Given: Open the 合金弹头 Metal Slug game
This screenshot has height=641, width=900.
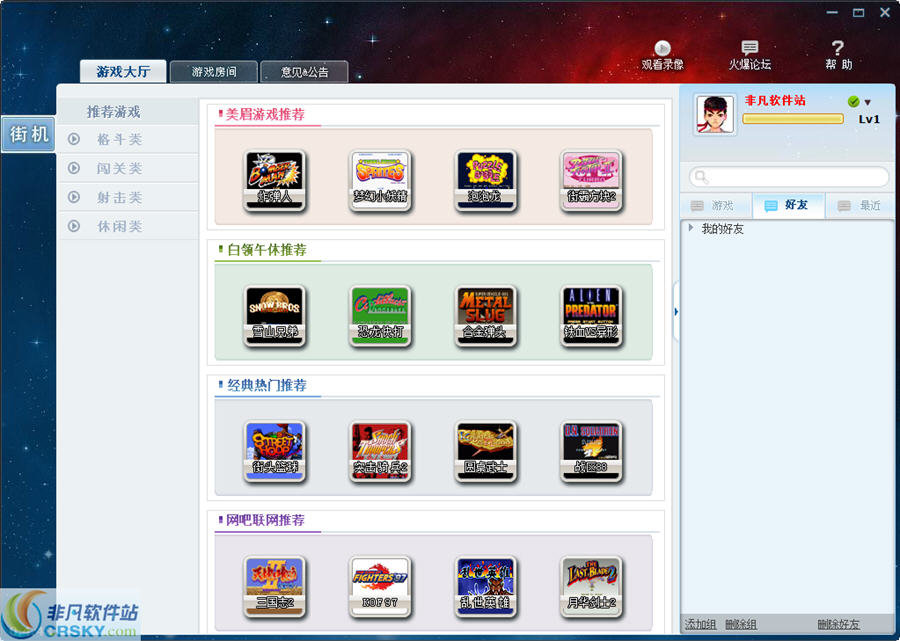Looking at the screenshot, I should tap(486, 316).
